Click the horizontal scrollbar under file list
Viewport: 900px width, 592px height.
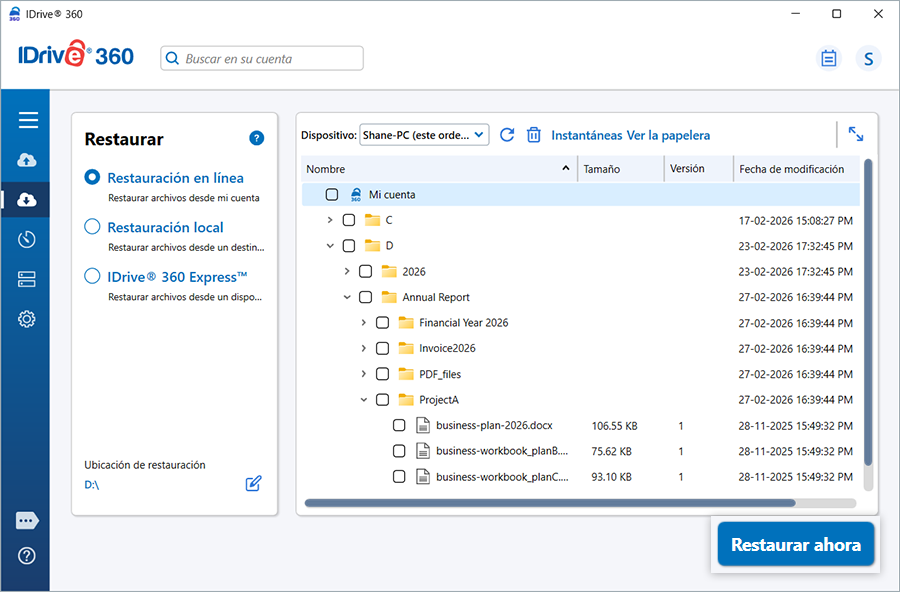[550, 503]
